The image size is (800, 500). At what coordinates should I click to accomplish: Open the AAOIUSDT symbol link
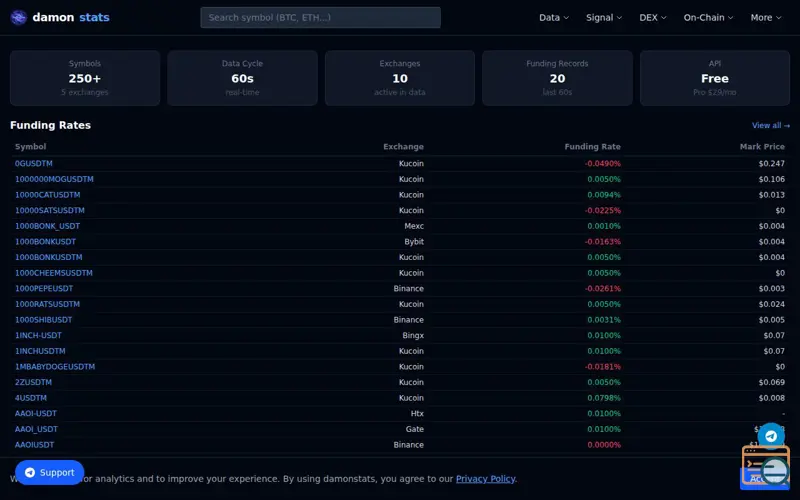coord(34,445)
